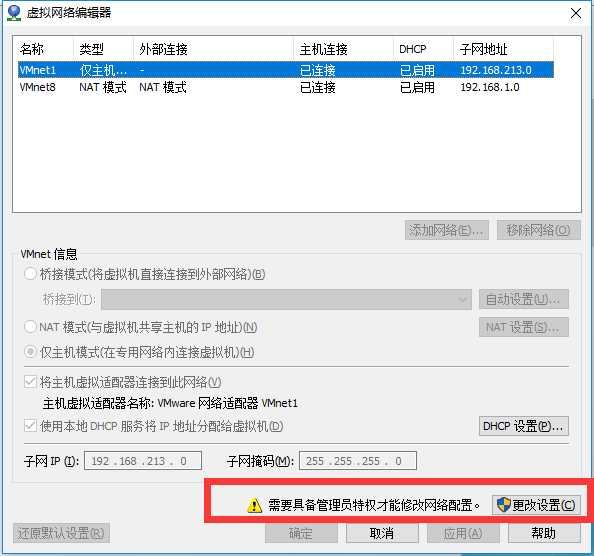Open the 桥接到 dropdown list
Viewport: 594px width, 556px height.
click(286, 300)
